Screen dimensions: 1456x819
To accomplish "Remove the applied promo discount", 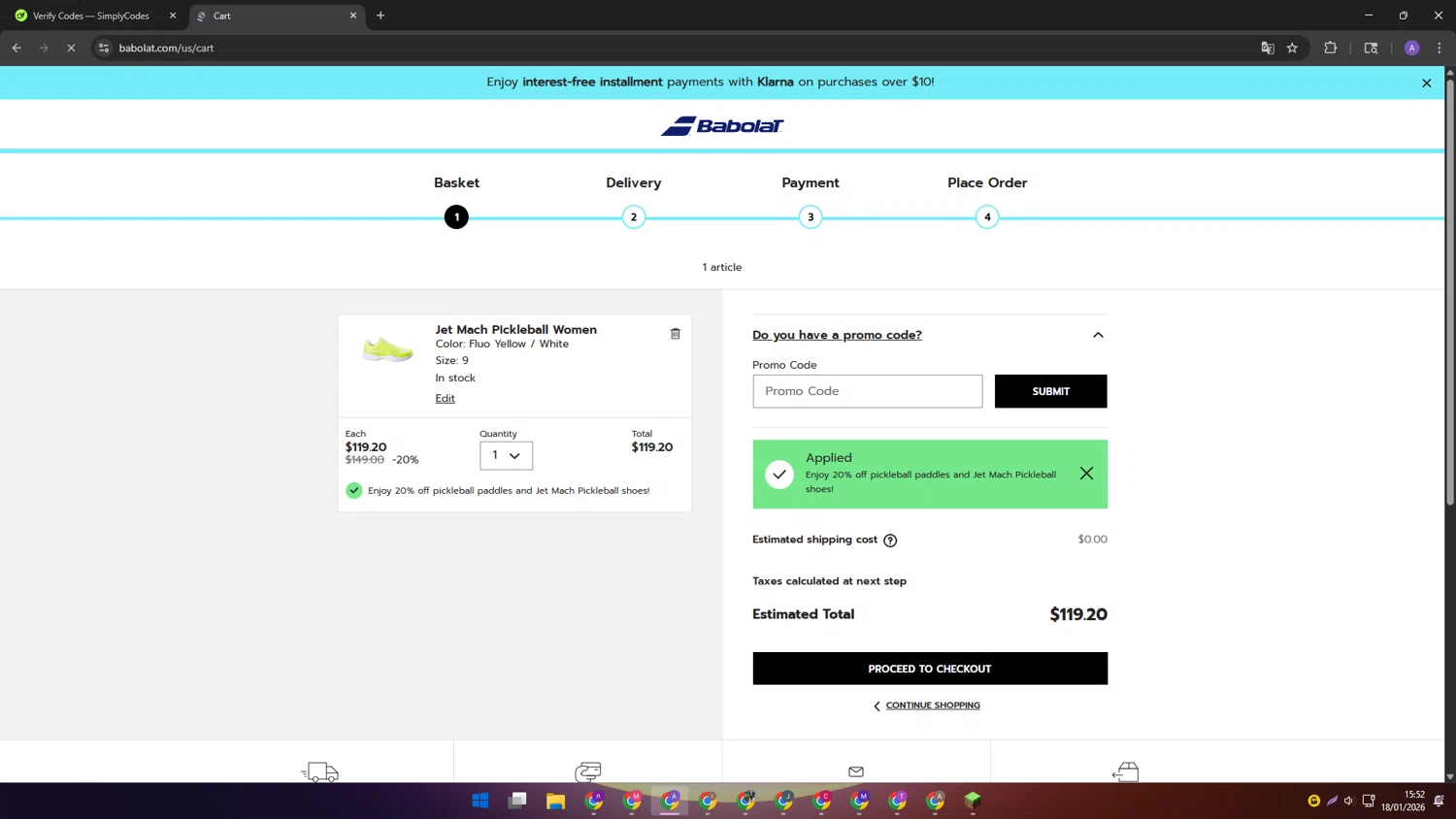I will pos(1086,474).
